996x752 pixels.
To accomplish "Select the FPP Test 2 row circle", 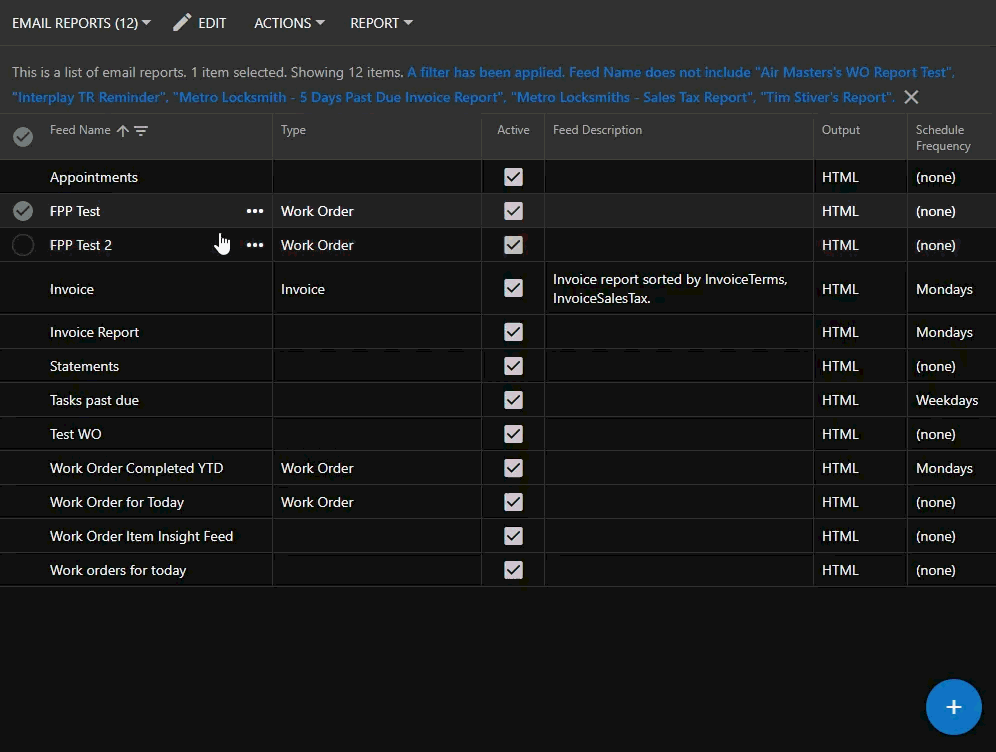I will pyautogui.click(x=23, y=245).
